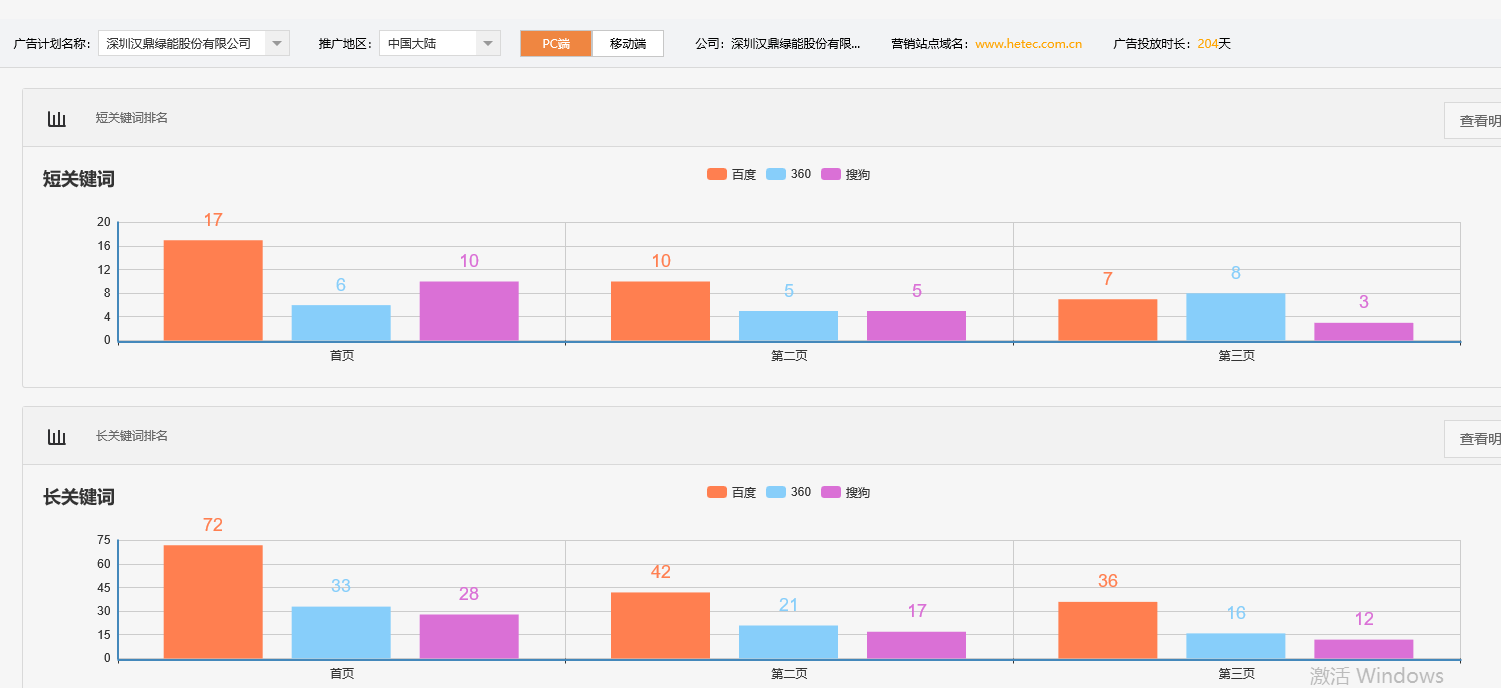
Task: Click bar chart icon beside 长关键词排名
Action: click(57, 437)
